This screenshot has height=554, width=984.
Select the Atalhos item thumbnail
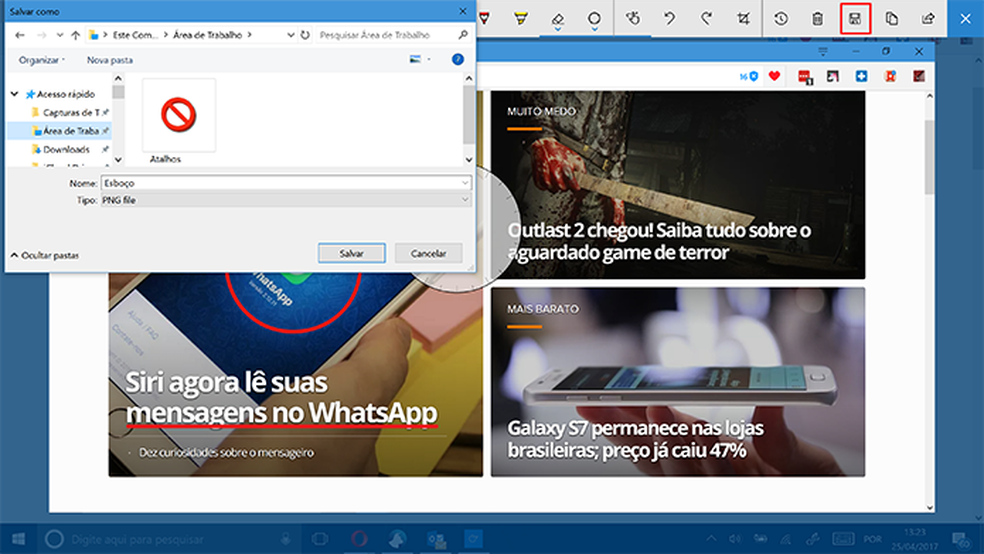pos(179,115)
